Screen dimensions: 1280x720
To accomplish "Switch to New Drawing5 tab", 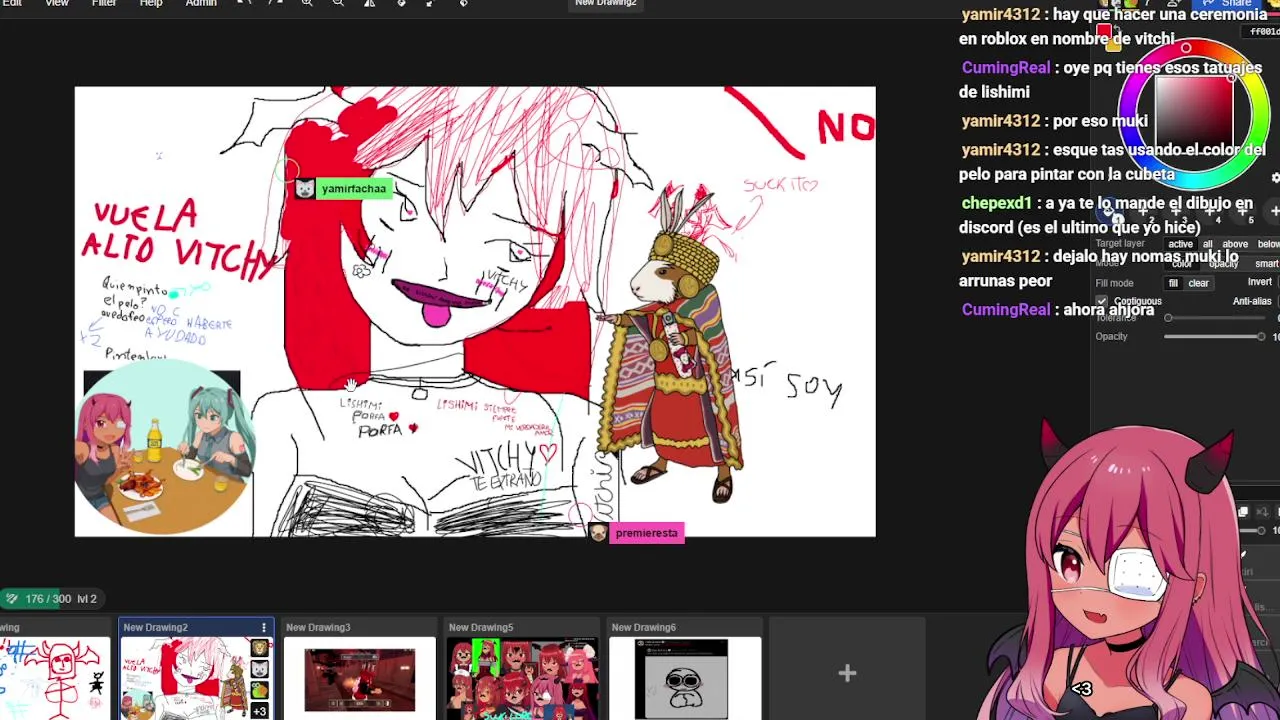I will [x=481, y=627].
